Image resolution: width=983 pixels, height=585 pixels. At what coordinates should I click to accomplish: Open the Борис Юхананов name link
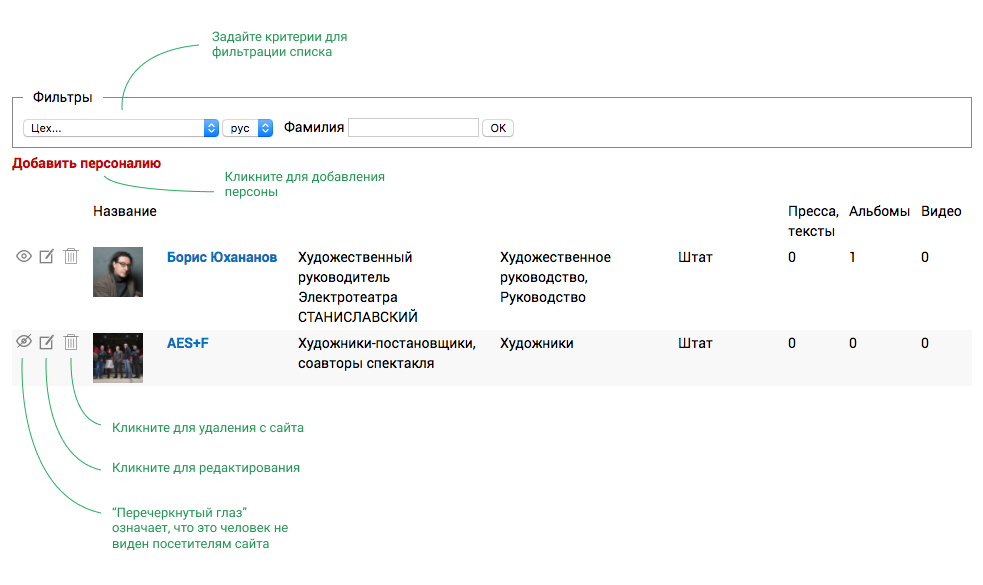(222, 257)
